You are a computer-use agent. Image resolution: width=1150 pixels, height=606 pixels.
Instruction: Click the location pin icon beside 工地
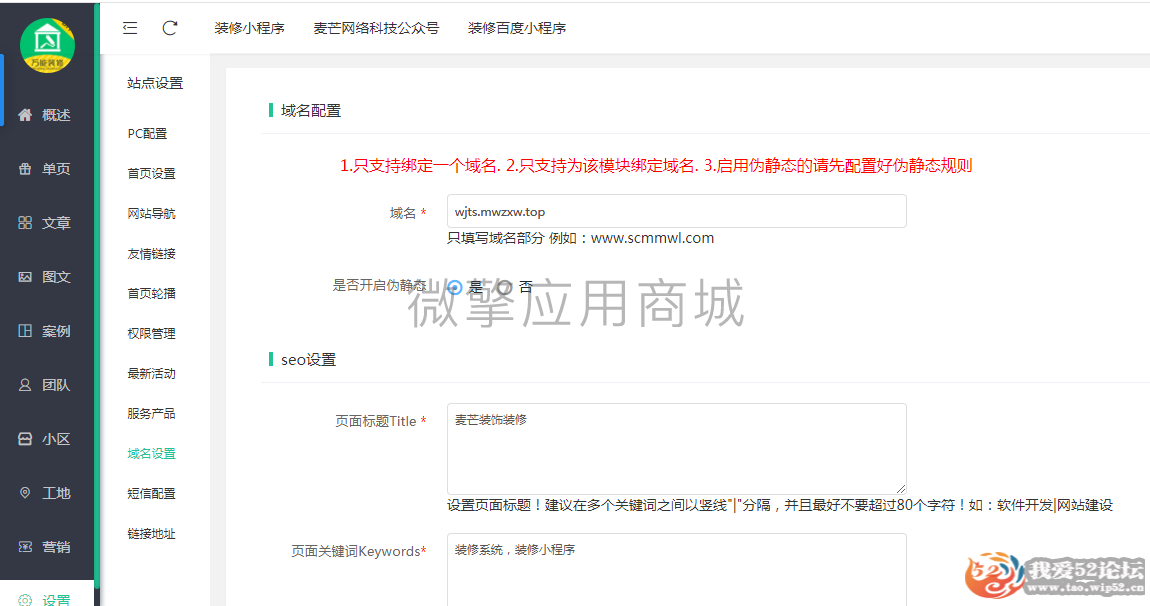(x=25, y=493)
